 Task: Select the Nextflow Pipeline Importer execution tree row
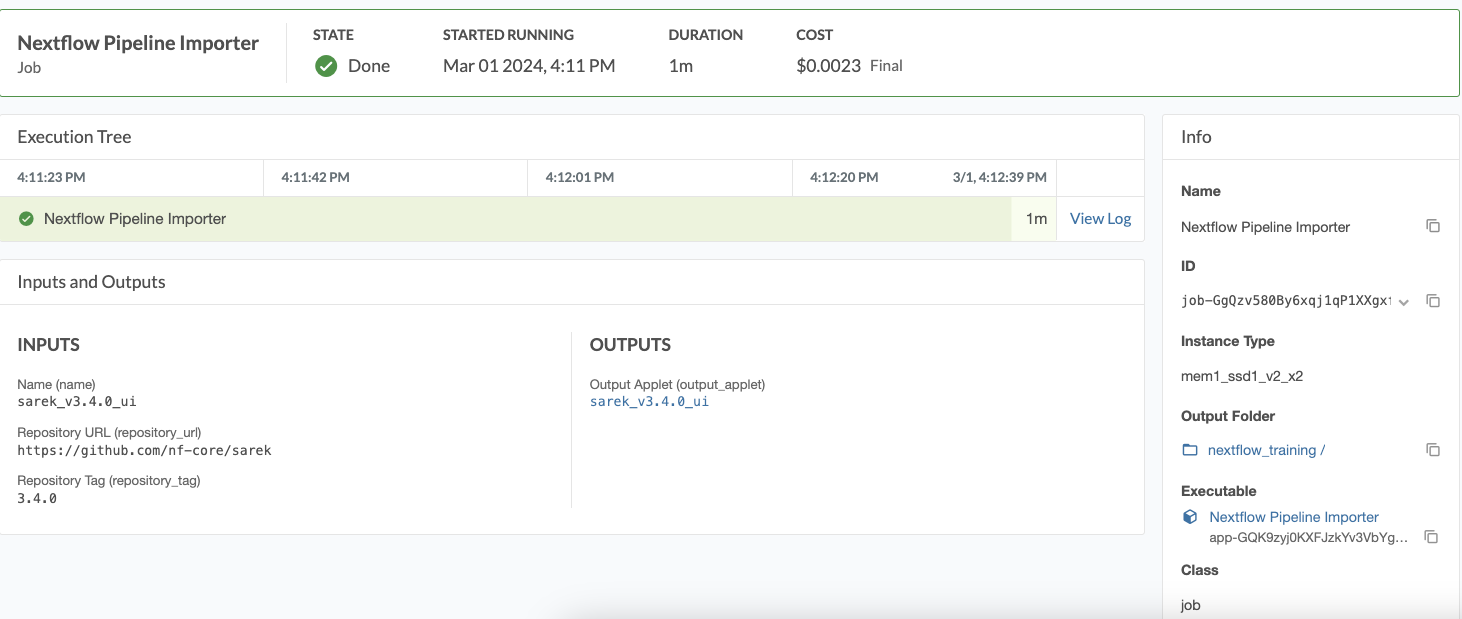coord(135,219)
